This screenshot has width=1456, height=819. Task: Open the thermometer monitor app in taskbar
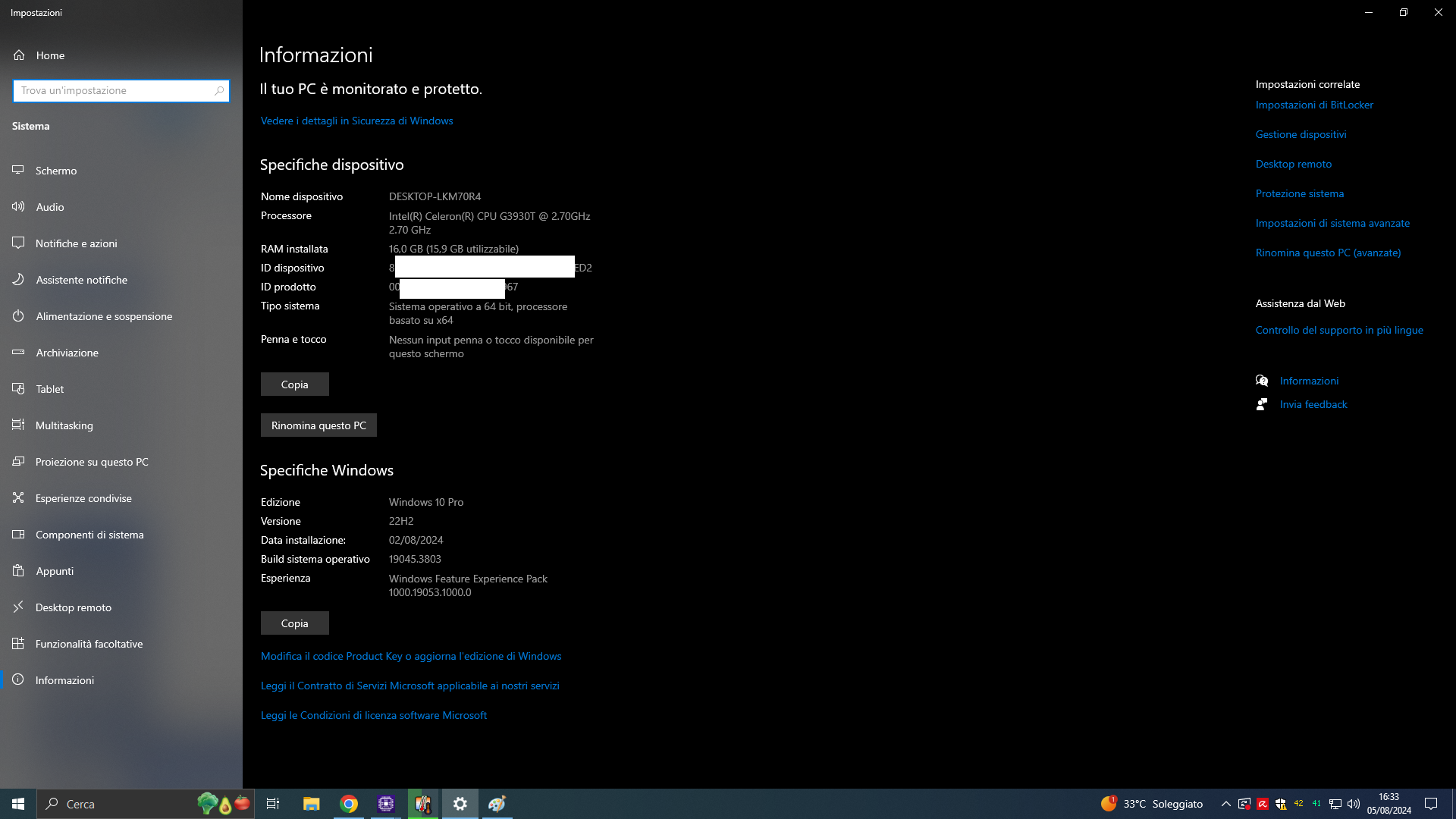tap(423, 804)
